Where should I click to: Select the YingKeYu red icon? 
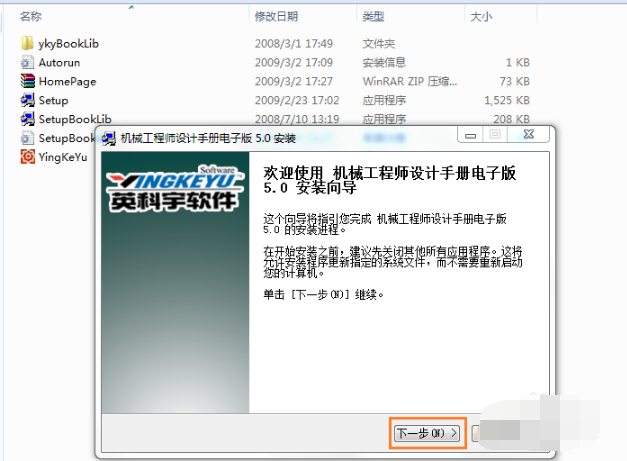(27, 156)
